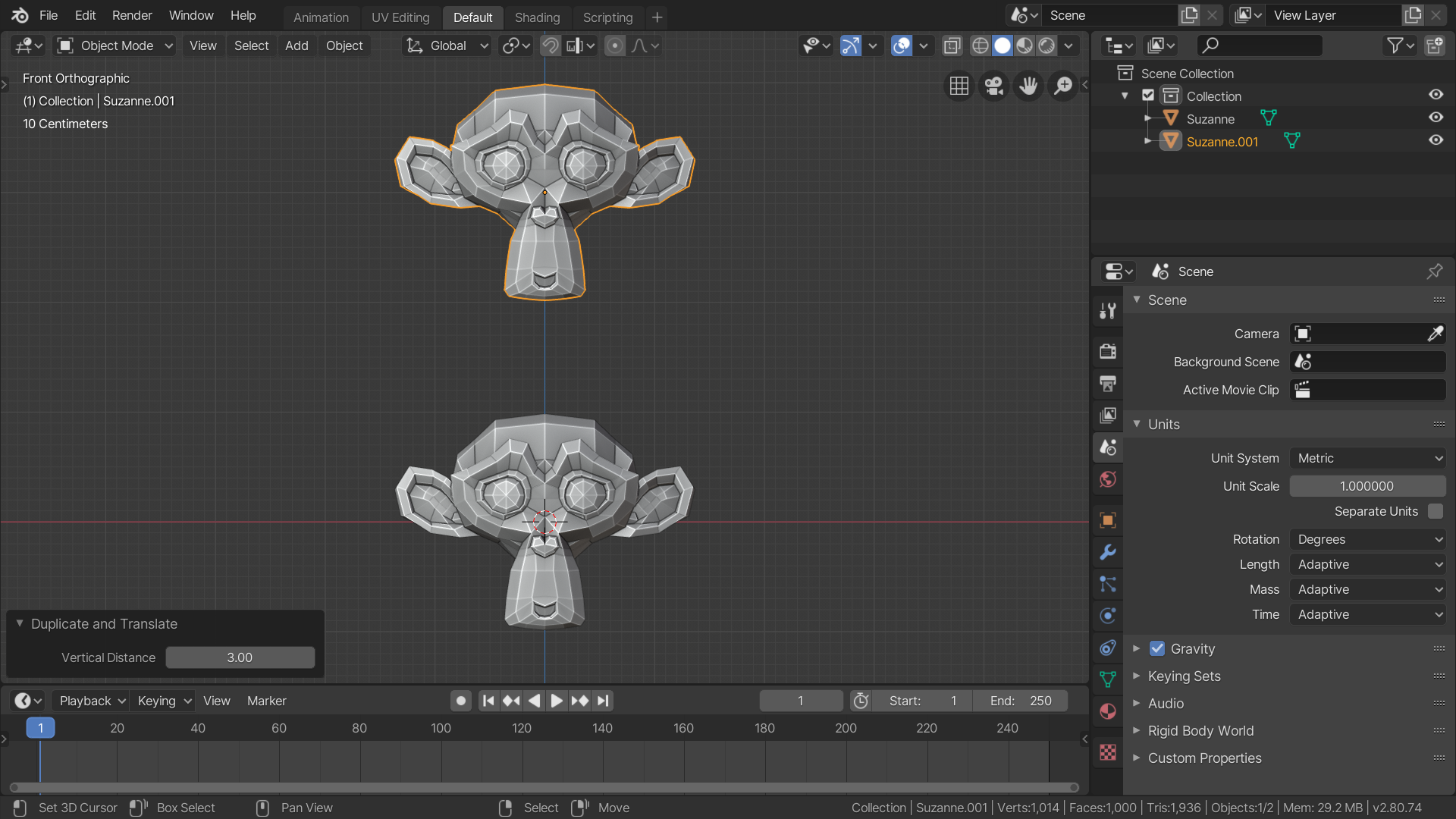1456x819 pixels.
Task: Open the Object Mode dropdown
Action: click(115, 45)
